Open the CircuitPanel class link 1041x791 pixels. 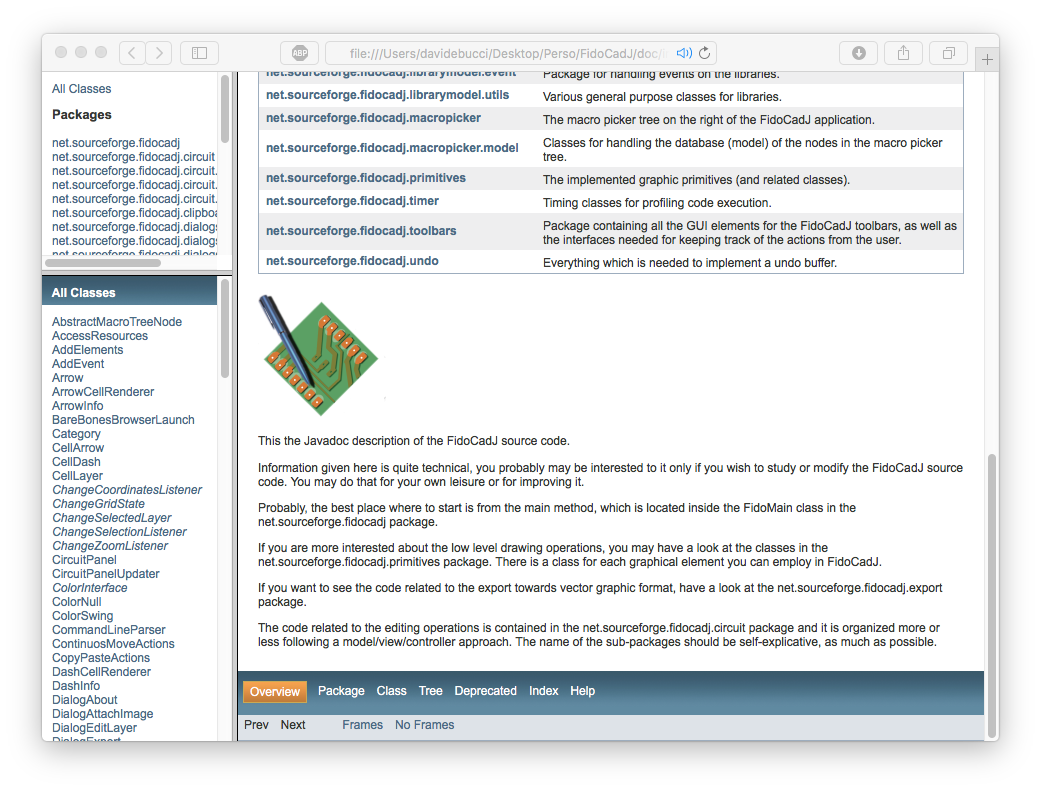pyautogui.click(x=84, y=560)
